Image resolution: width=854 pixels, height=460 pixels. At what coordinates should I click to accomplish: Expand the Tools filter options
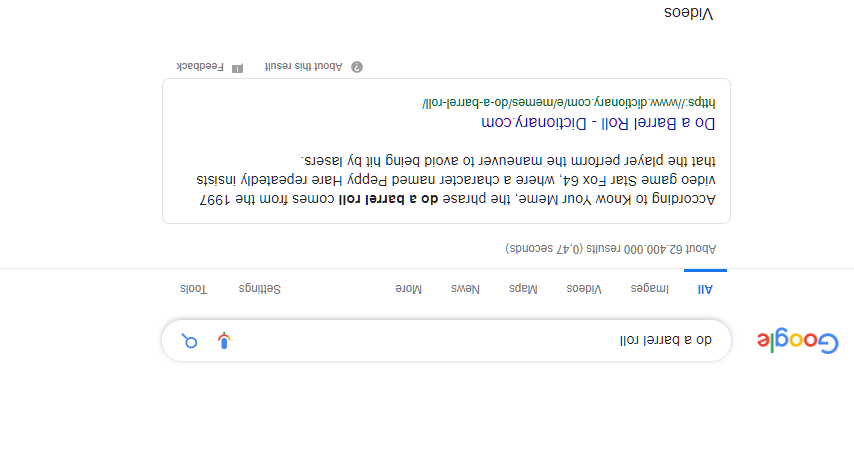[193, 289]
